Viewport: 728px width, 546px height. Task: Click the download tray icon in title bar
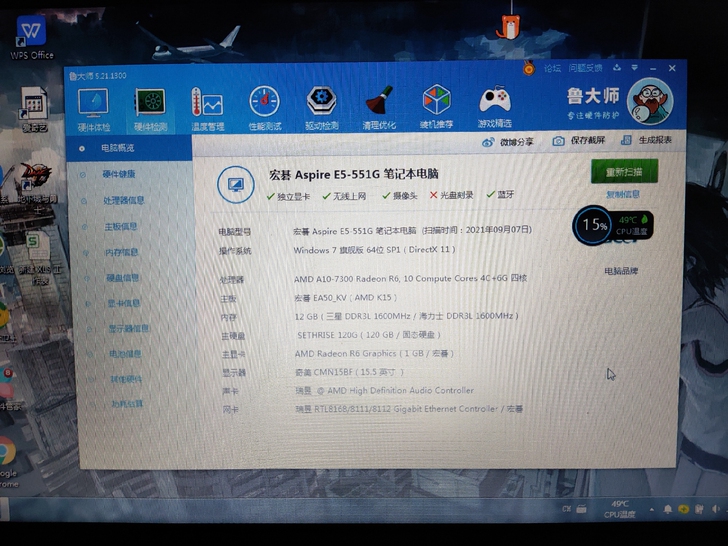[x=617, y=68]
